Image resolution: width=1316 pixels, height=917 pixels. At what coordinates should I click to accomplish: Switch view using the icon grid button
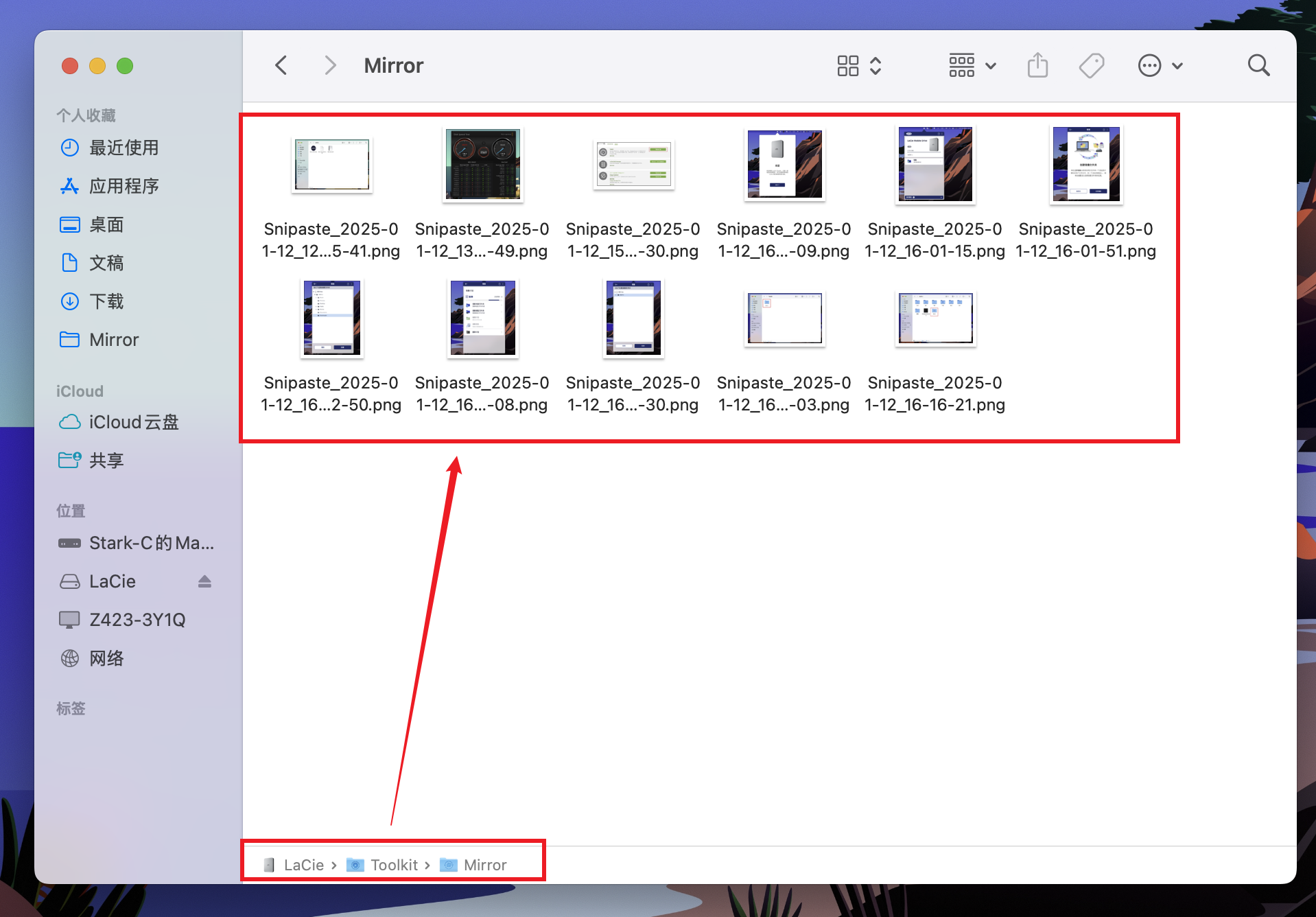848,66
